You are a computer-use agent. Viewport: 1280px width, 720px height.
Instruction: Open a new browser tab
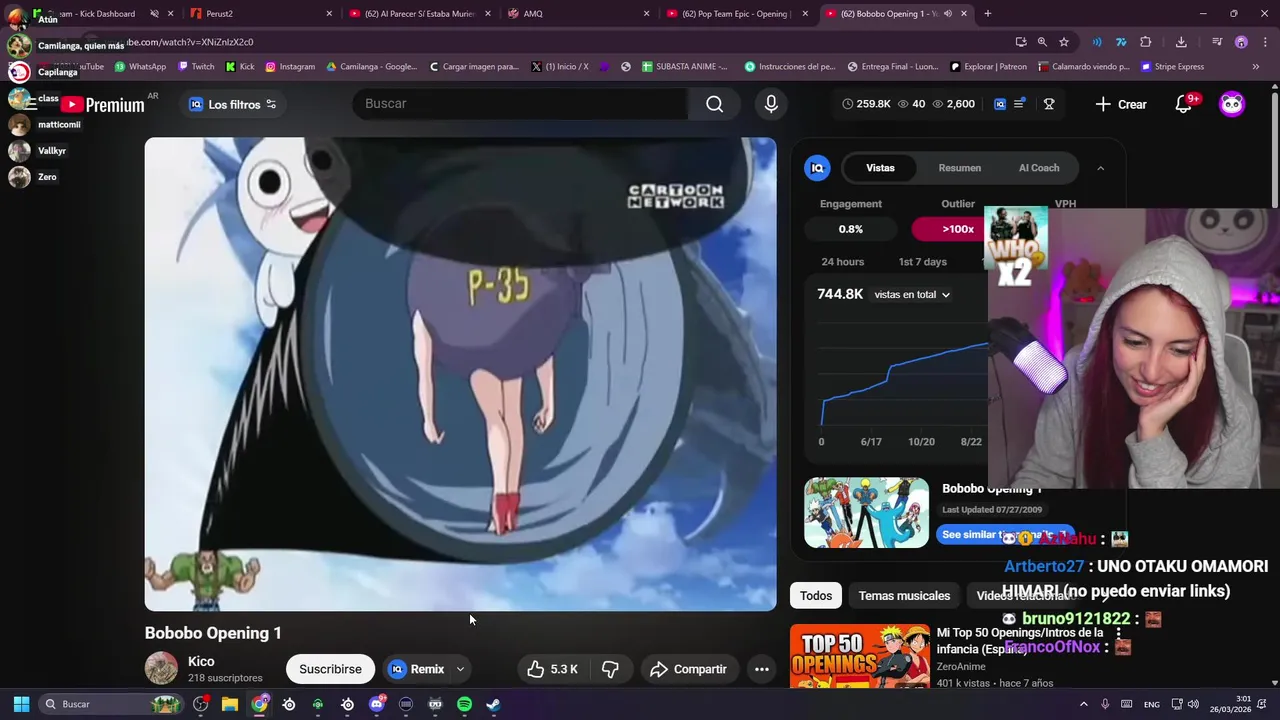[x=987, y=14]
